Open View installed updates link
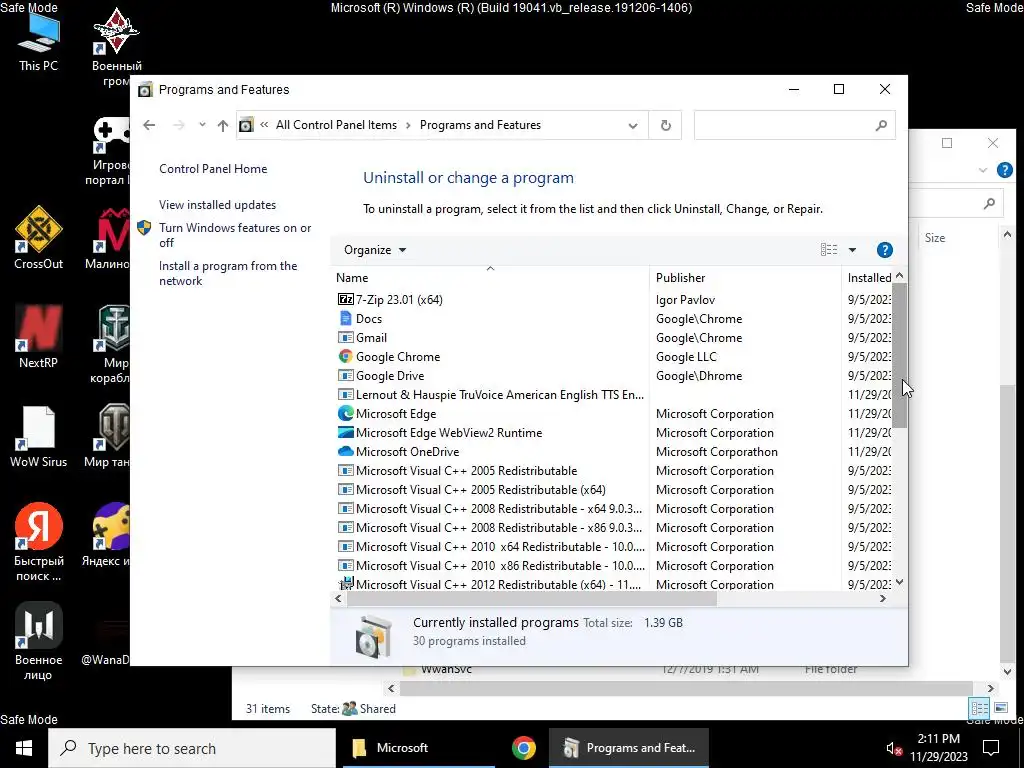 pyautogui.click(x=217, y=204)
